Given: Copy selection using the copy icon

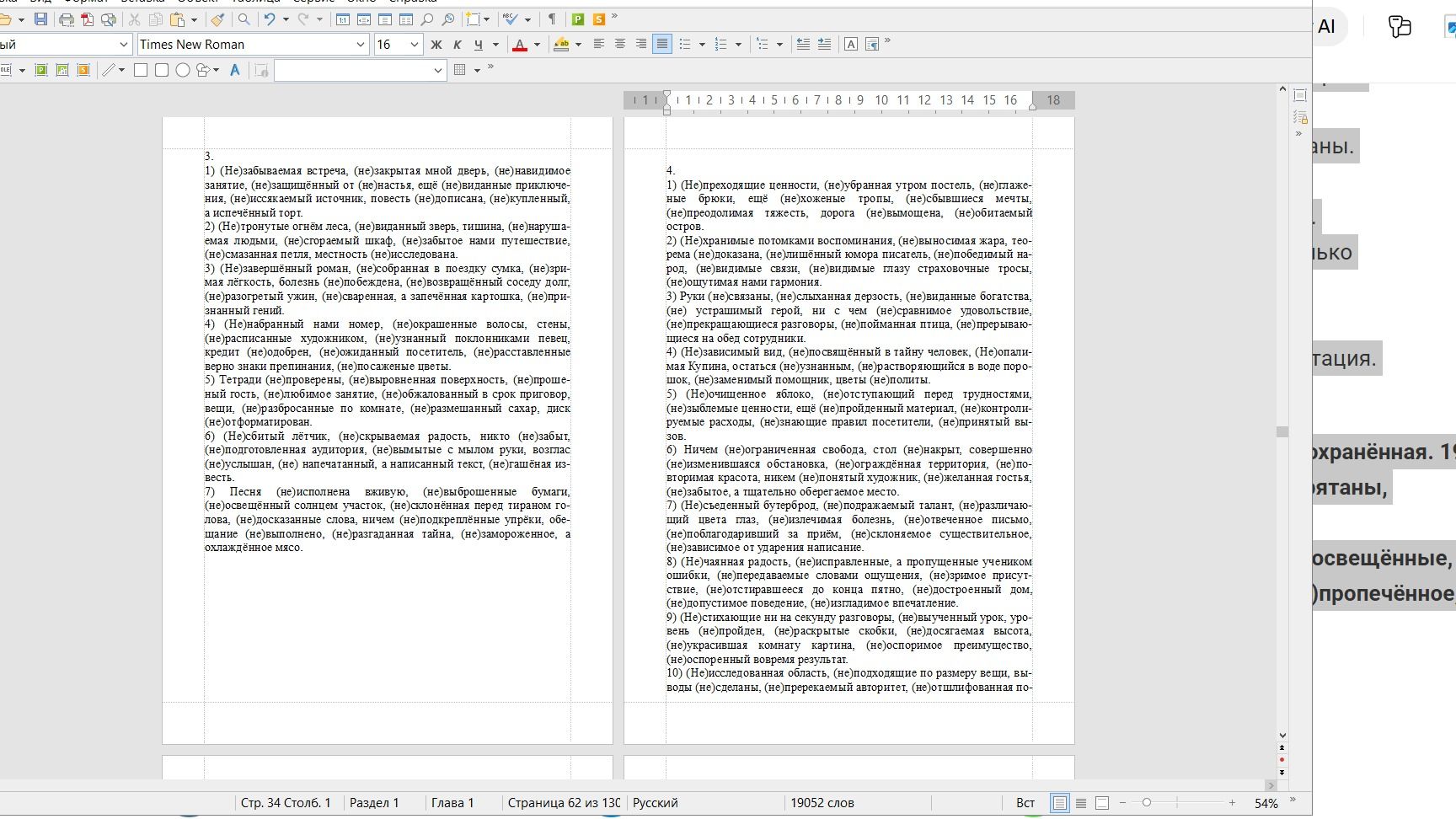Looking at the screenshot, I should click(x=155, y=19).
